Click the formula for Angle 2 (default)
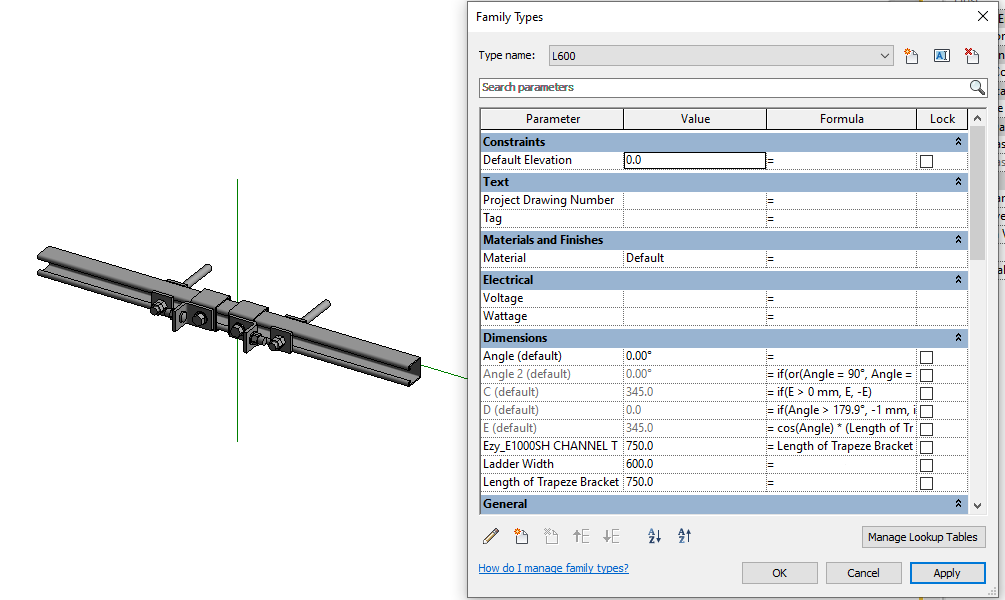1005x600 pixels. (841, 374)
